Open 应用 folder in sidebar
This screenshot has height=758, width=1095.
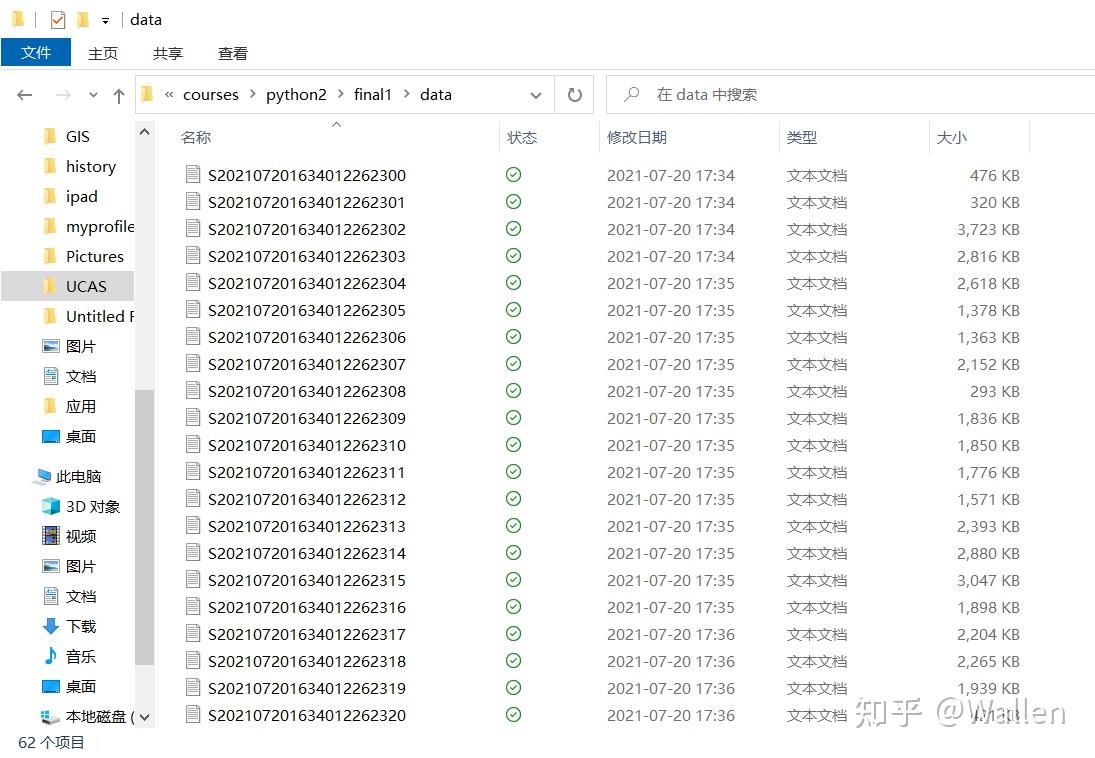[x=80, y=407]
